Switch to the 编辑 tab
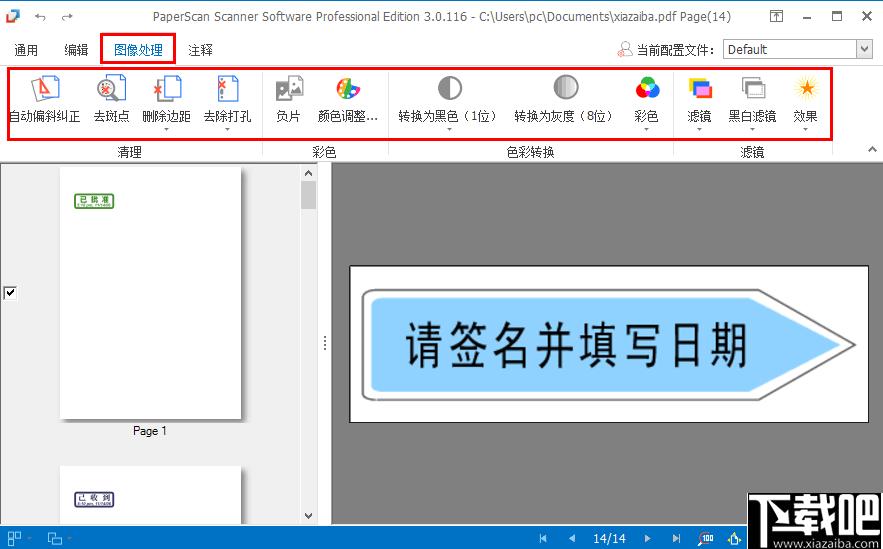The image size is (883, 549). click(76, 50)
